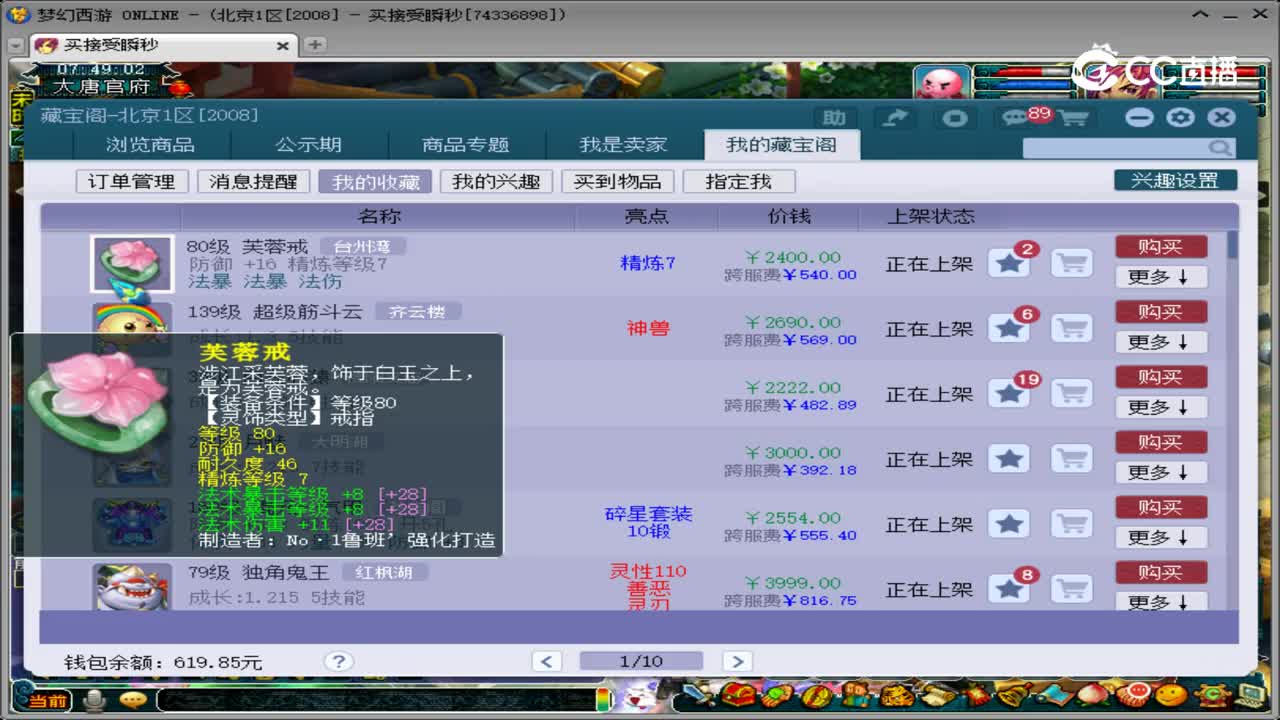Open 指定我 sub-tab
Viewport: 1280px width, 720px height.
(x=738, y=182)
